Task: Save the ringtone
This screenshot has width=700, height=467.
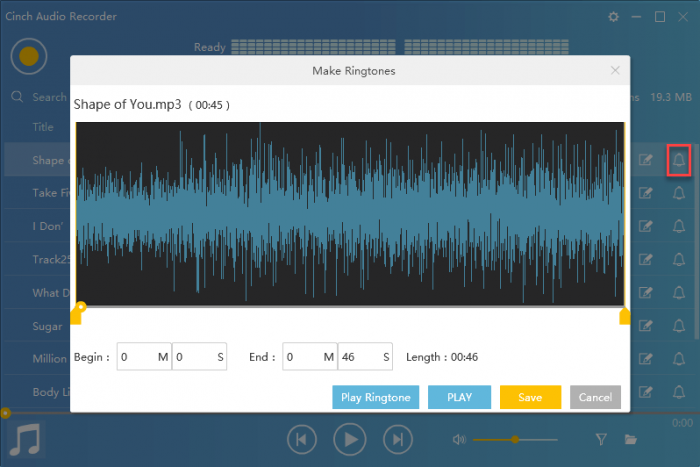Action: click(530, 397)
